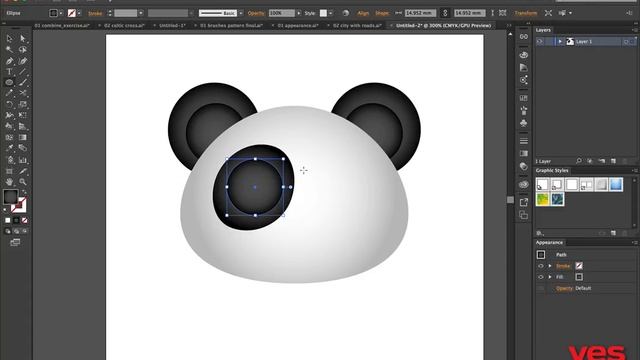Switch to 01 combine_exercise.ai tab

point(62,25)
